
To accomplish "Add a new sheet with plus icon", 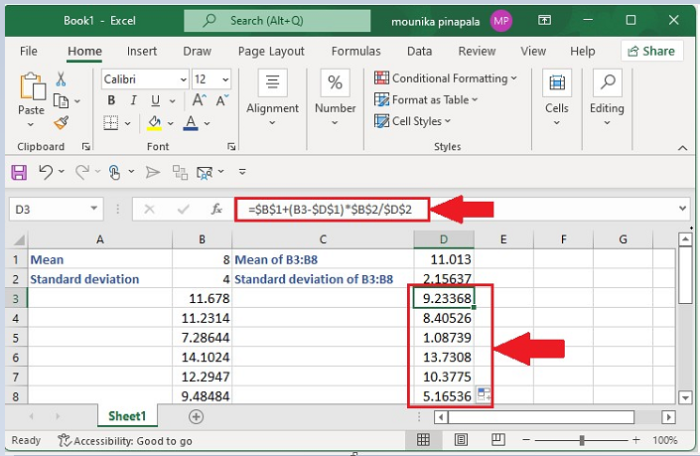I will coord(196,416).
